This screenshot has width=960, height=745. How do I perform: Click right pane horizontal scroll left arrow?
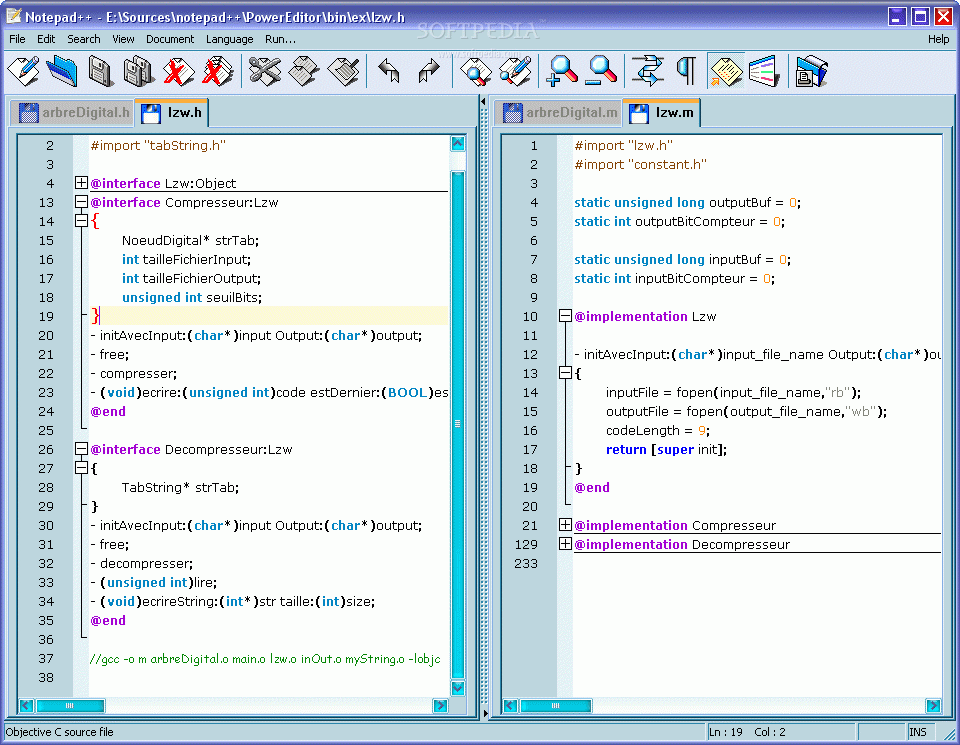coord(510,705)
